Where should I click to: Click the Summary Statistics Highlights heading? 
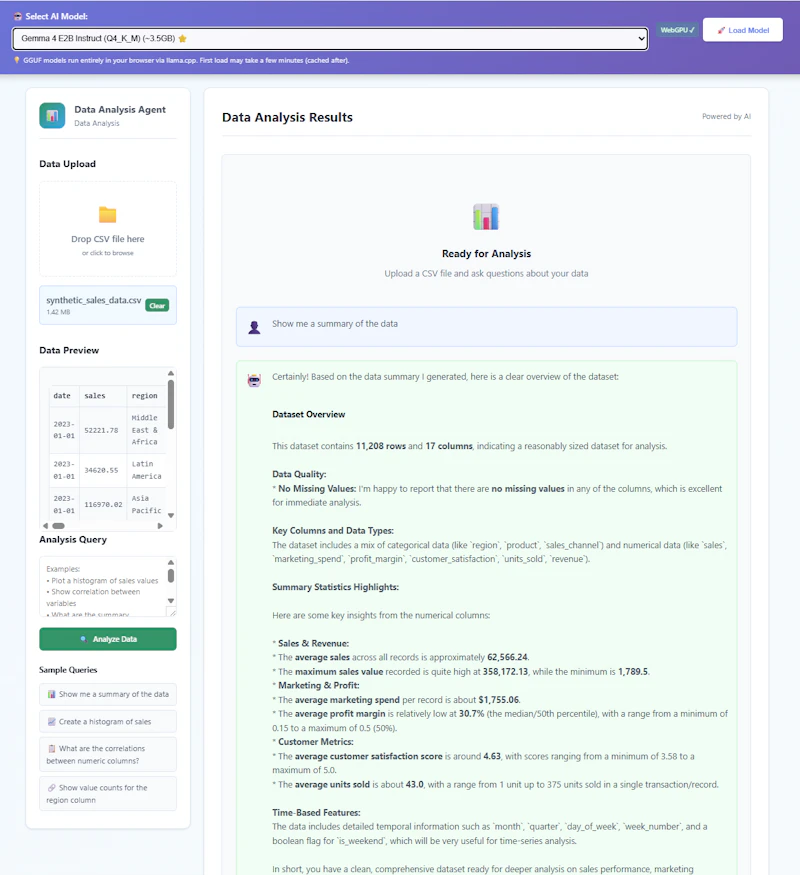point(335,587)
